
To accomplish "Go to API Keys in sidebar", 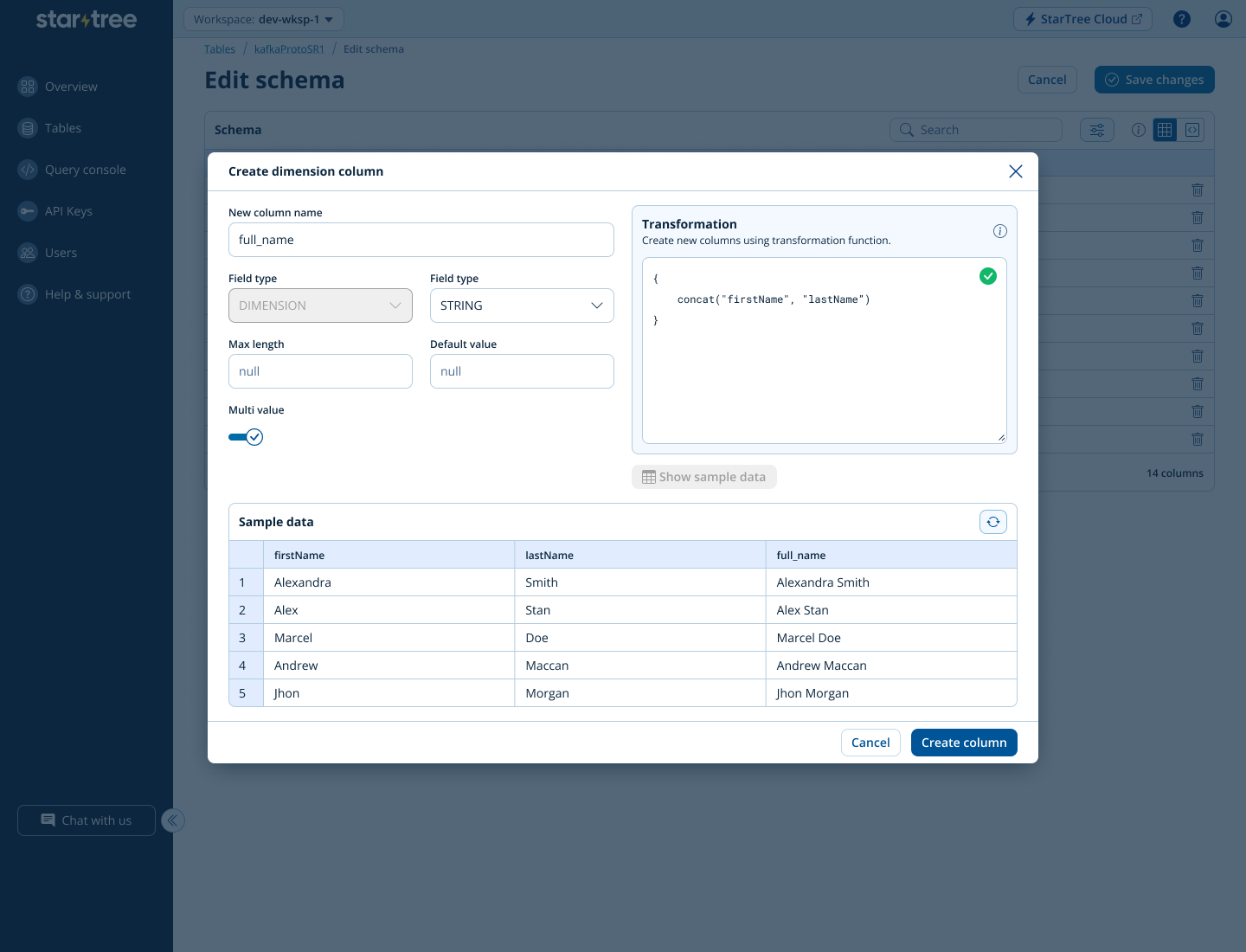I will 68,211.
